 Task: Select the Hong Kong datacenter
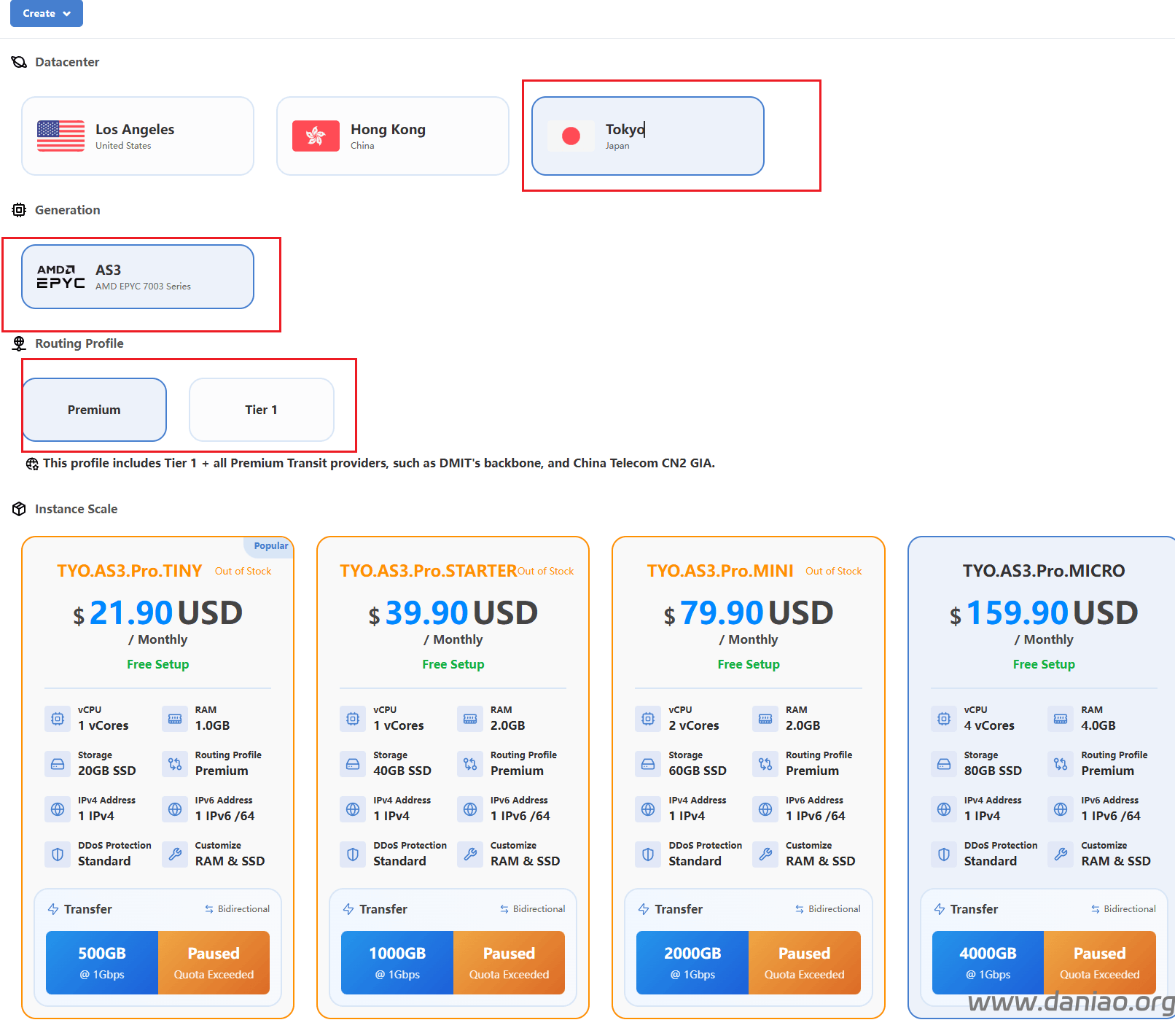392,136
